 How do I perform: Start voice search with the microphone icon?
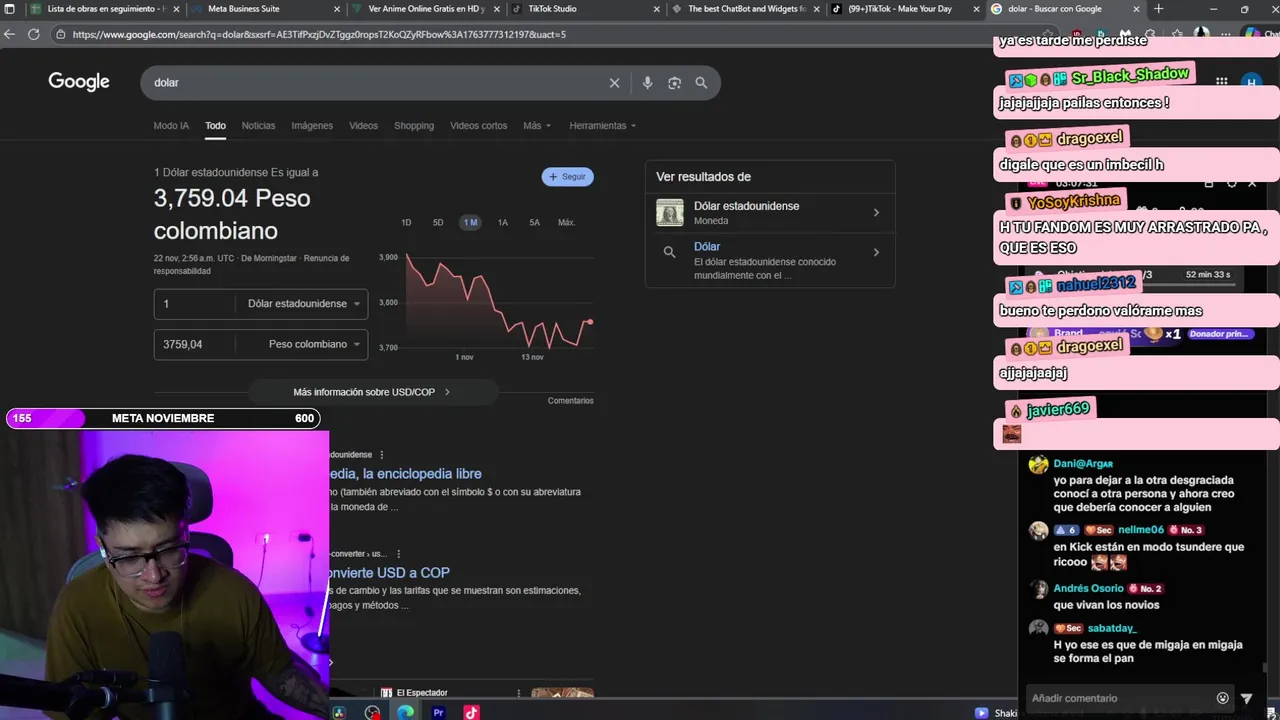pos(647,83)
